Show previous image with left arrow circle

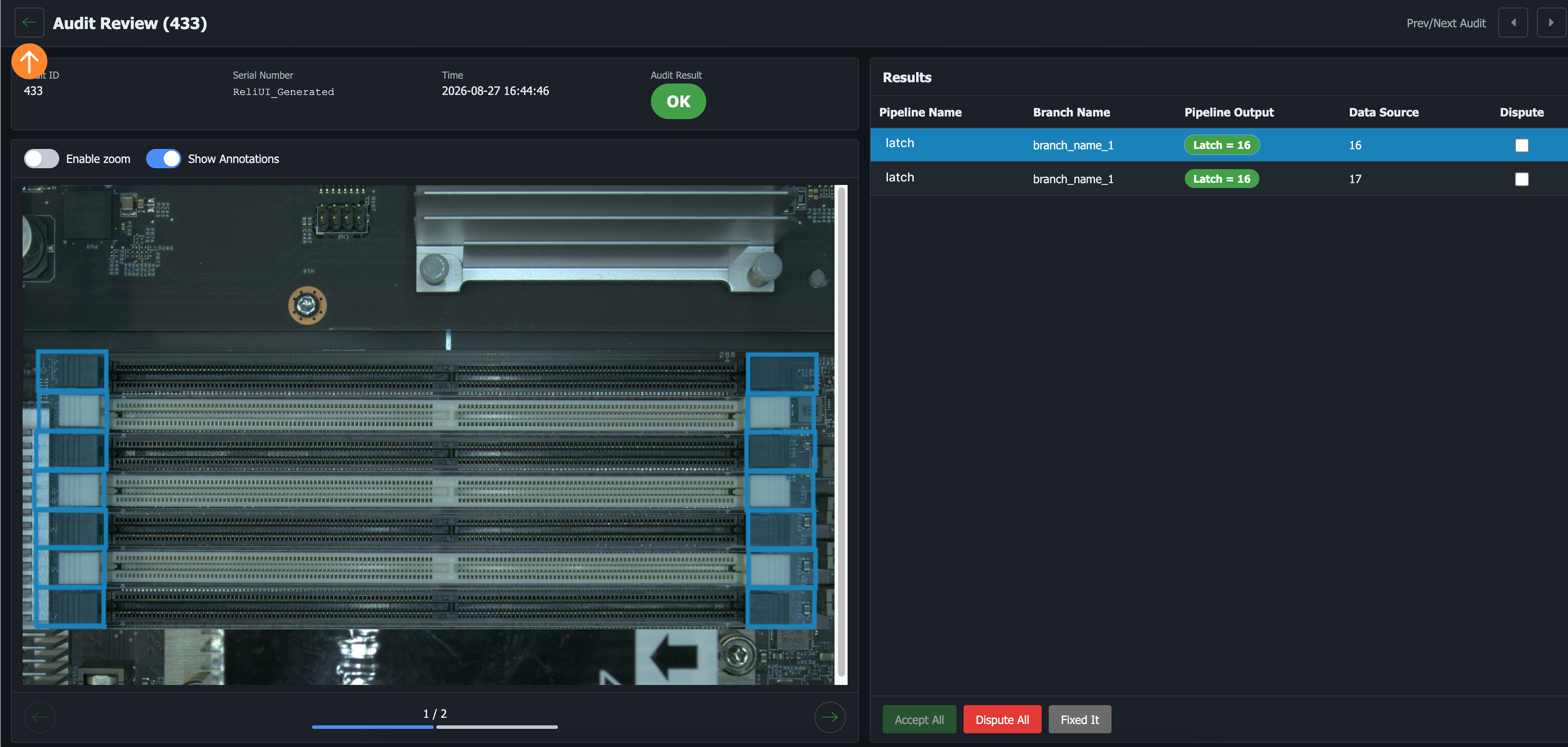click(40, 717)
